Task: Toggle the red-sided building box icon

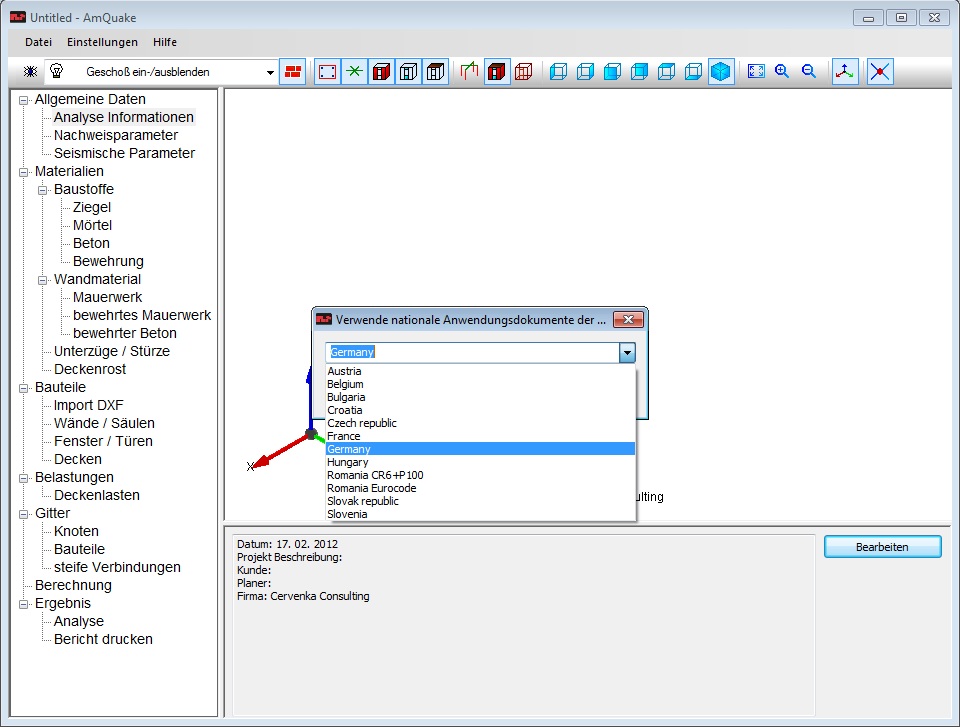Action: click(381, 72)
